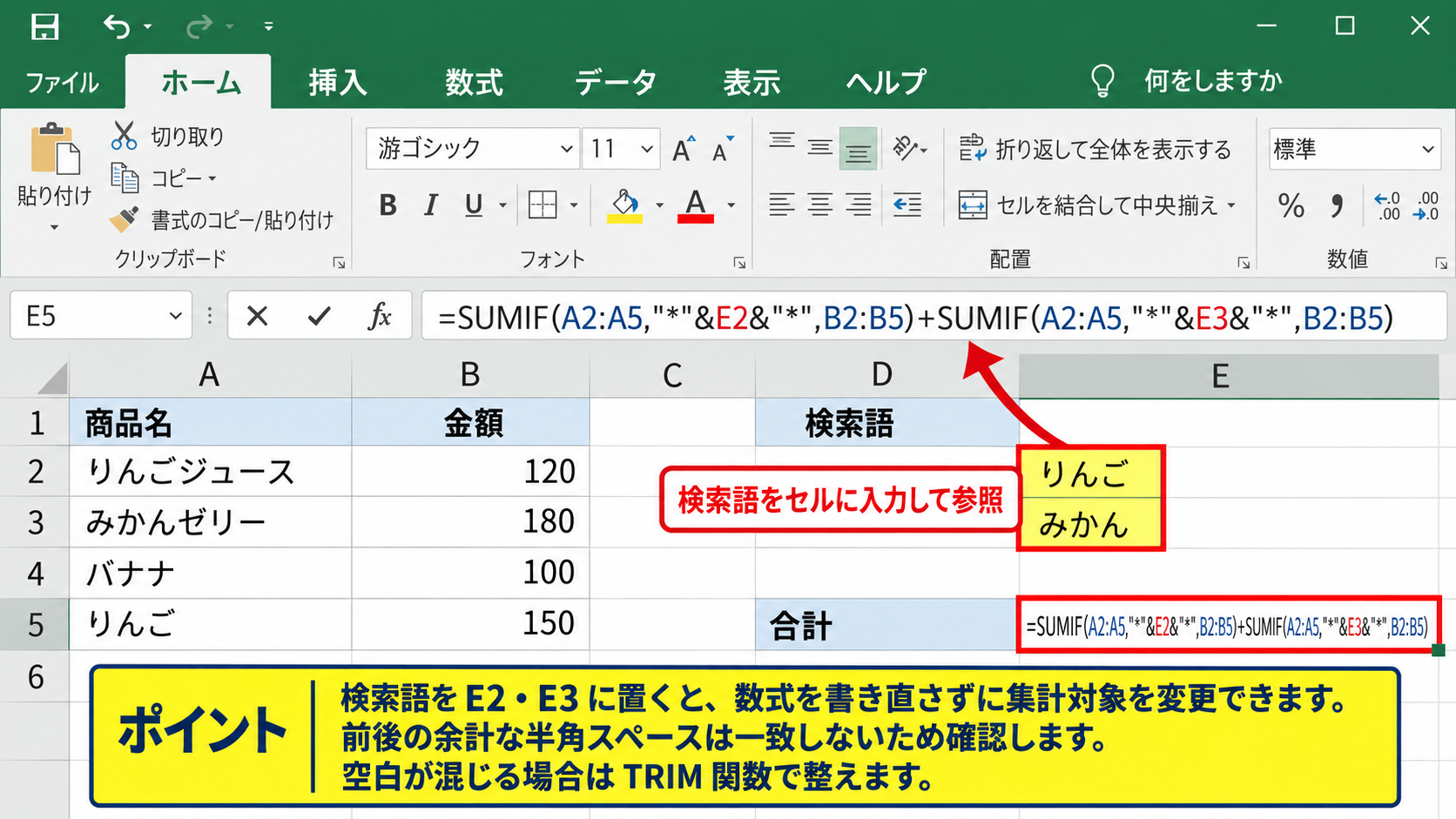Image resolution: width=1456 pixels, height=819 pixels.
Task: Click the increase decimal places icon
Action: click(1387, 205)
